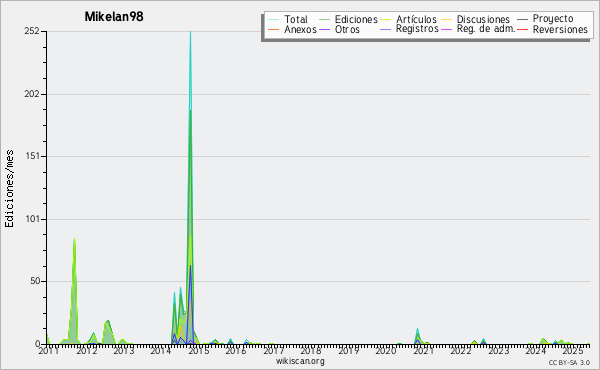Click the 2024 x-axis year label
This screenshot has height=370, width=600.
coord(535,350)
